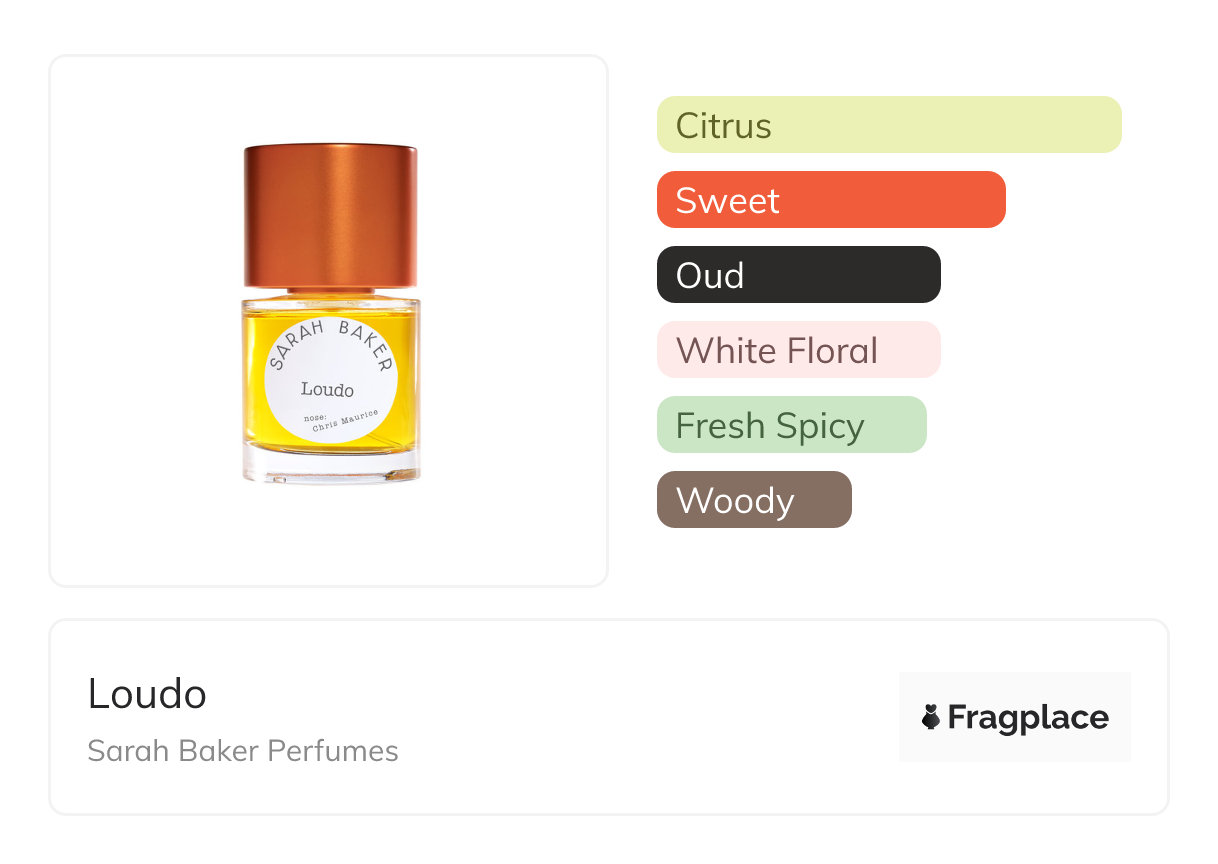Viewport: 1218px width, 864px height.
Task: Select the Sweet accord bar
Action: pos(830,200)
